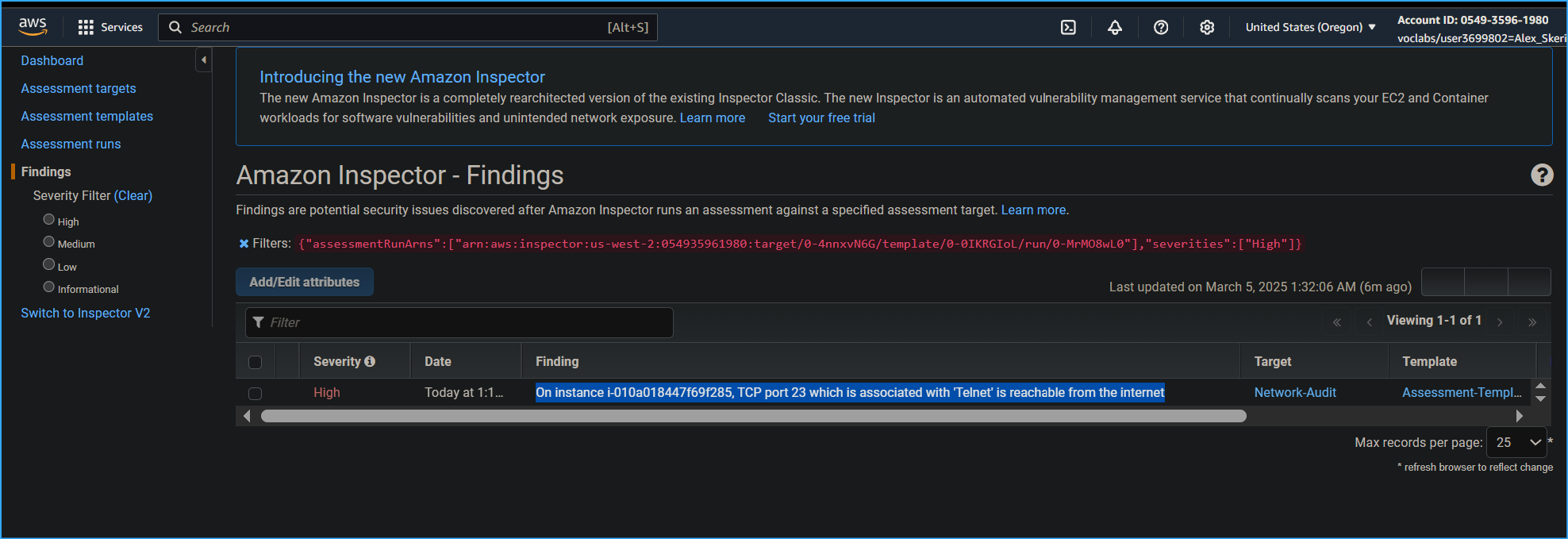The image size is (1568, 539).
Task: Remove the active filters with X icon
Action: [244, 244]
